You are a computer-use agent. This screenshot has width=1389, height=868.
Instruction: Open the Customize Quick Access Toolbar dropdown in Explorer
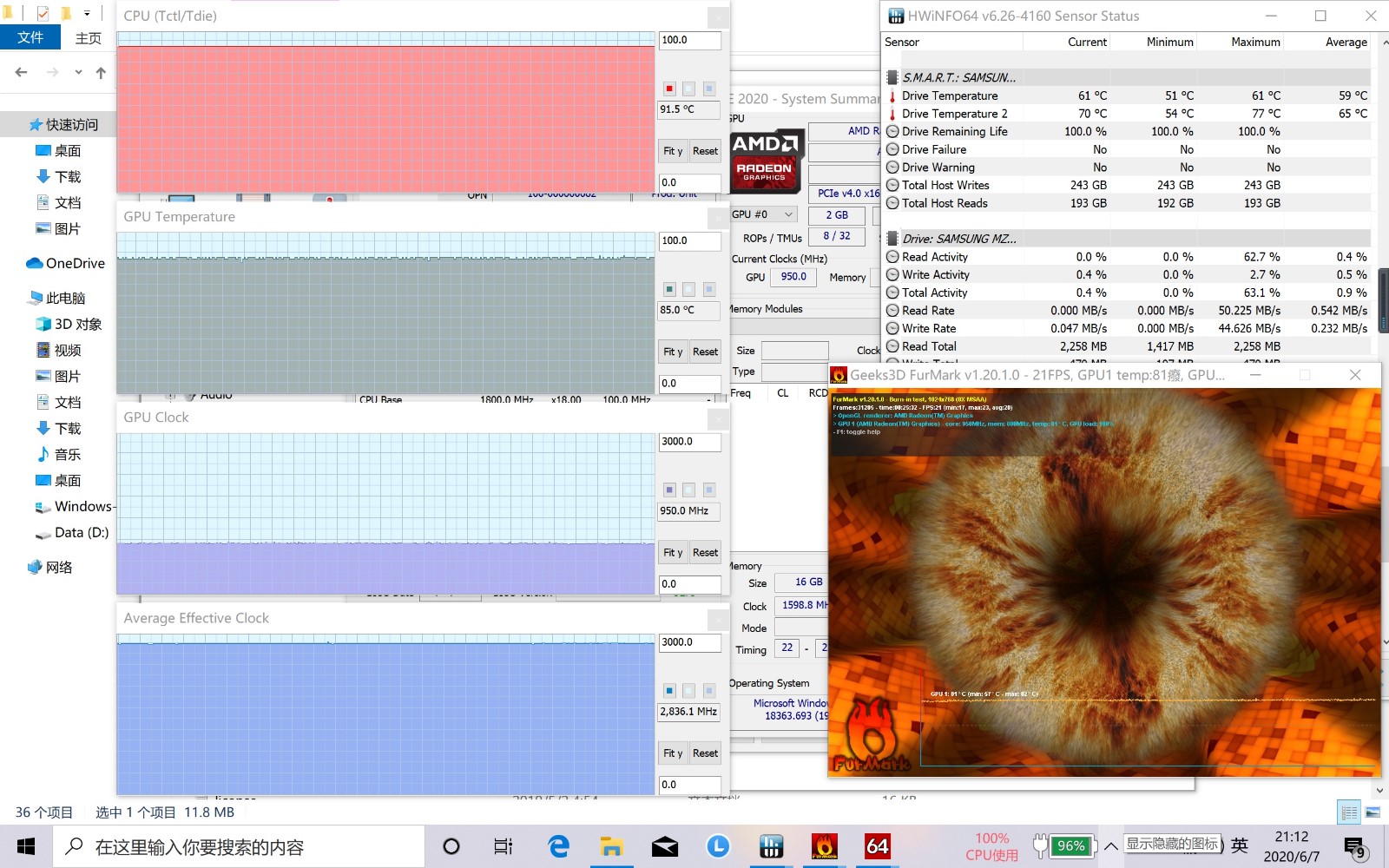[87, 14]
